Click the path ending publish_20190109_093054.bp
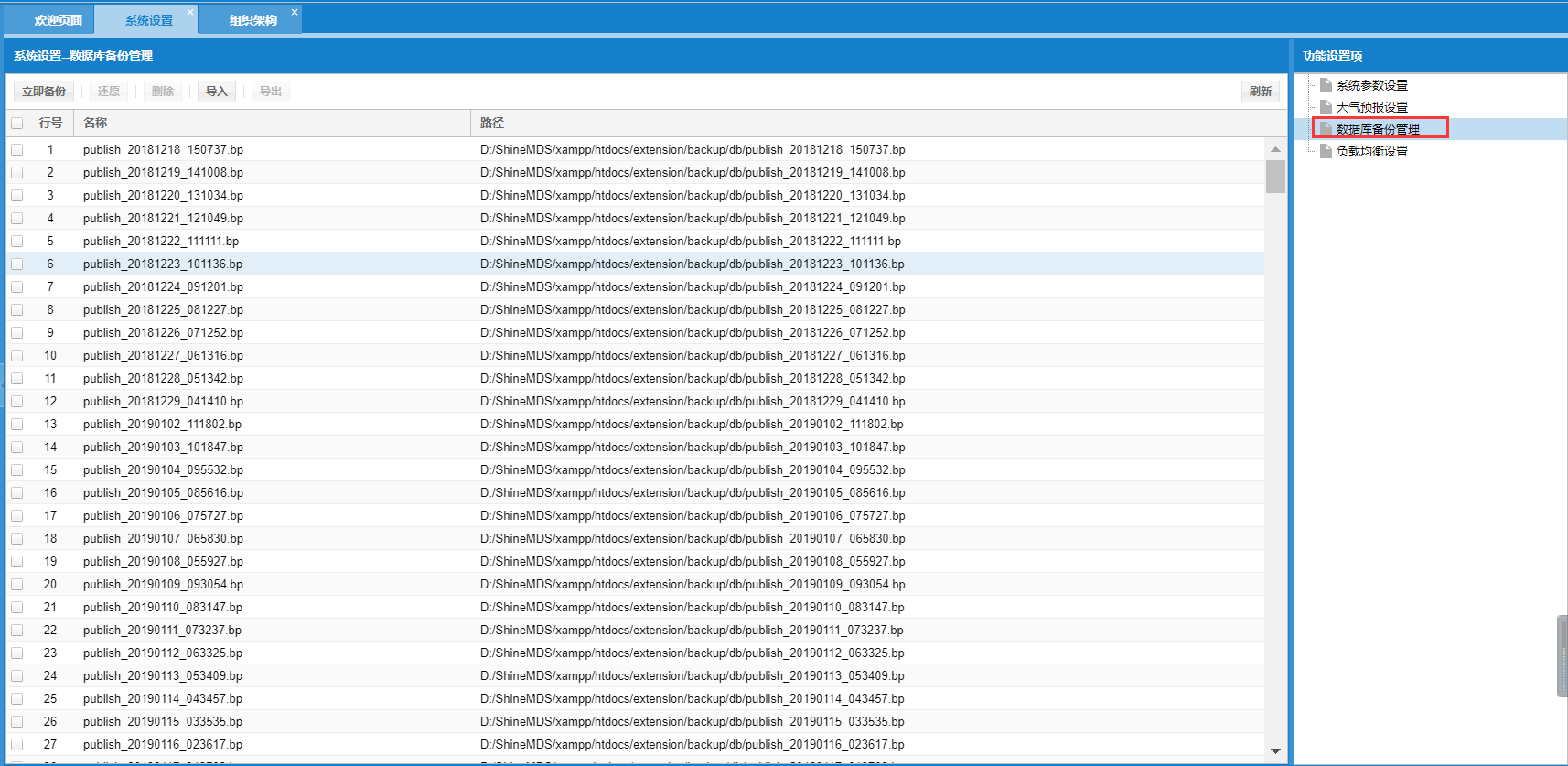The width and height of the screenshot is (1568, 766). (x=693, y=584)
